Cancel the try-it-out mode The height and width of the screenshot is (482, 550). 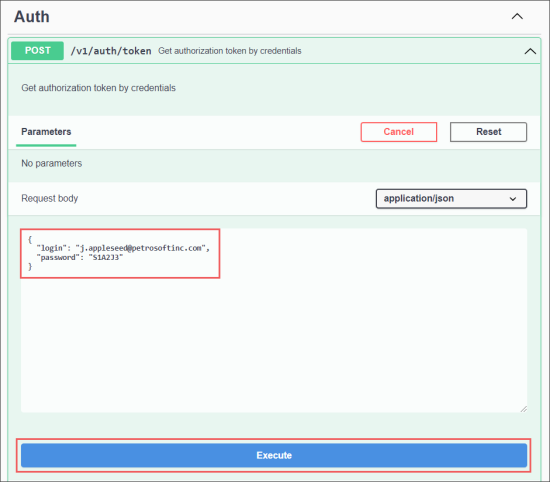coord(399,132)
